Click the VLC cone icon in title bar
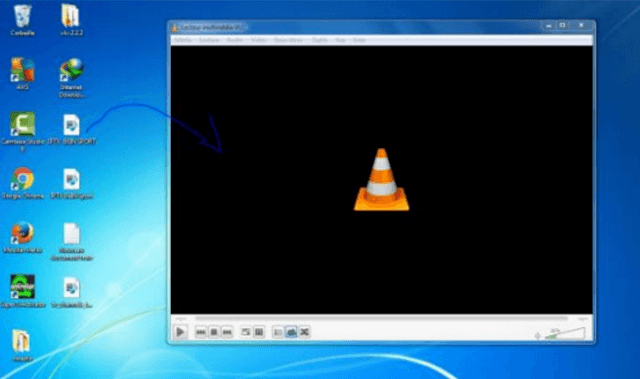Screen dimensions: 640x379 175,28
